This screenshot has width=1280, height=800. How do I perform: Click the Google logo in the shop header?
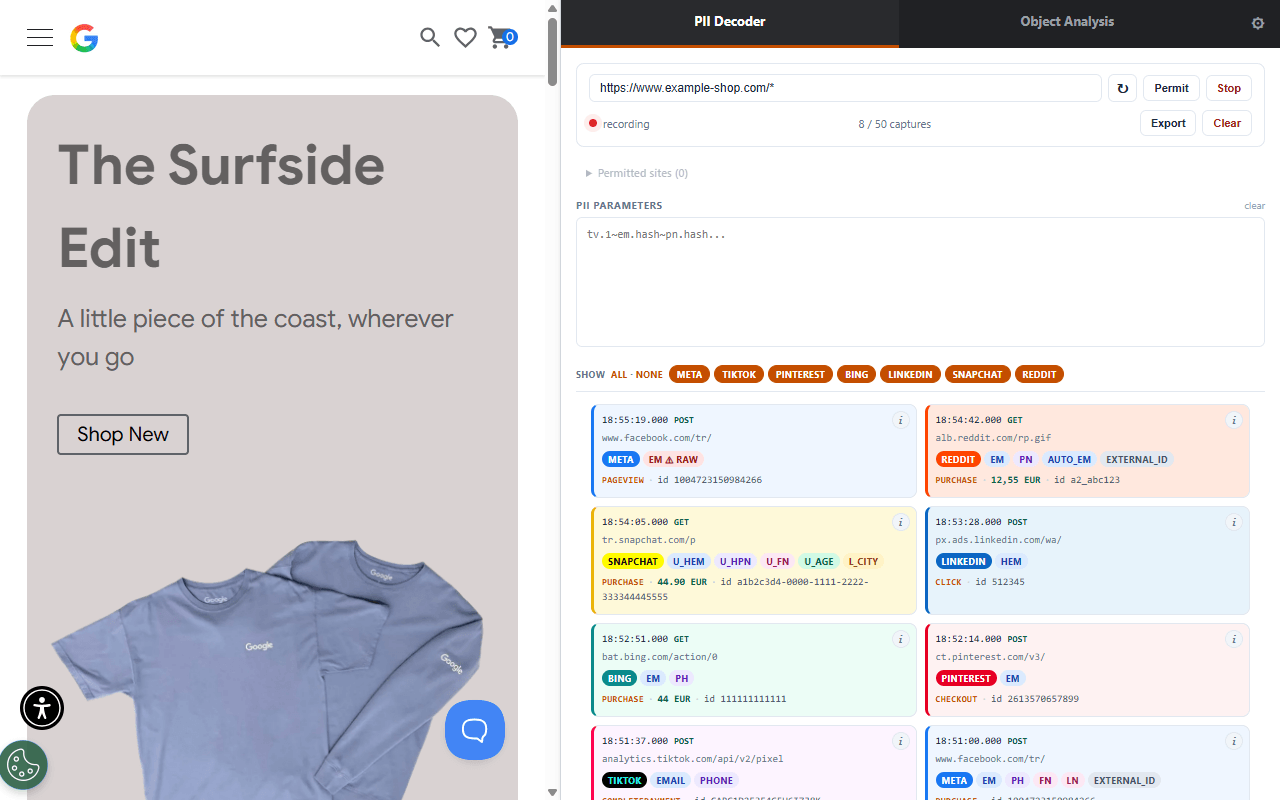(84, 38)
